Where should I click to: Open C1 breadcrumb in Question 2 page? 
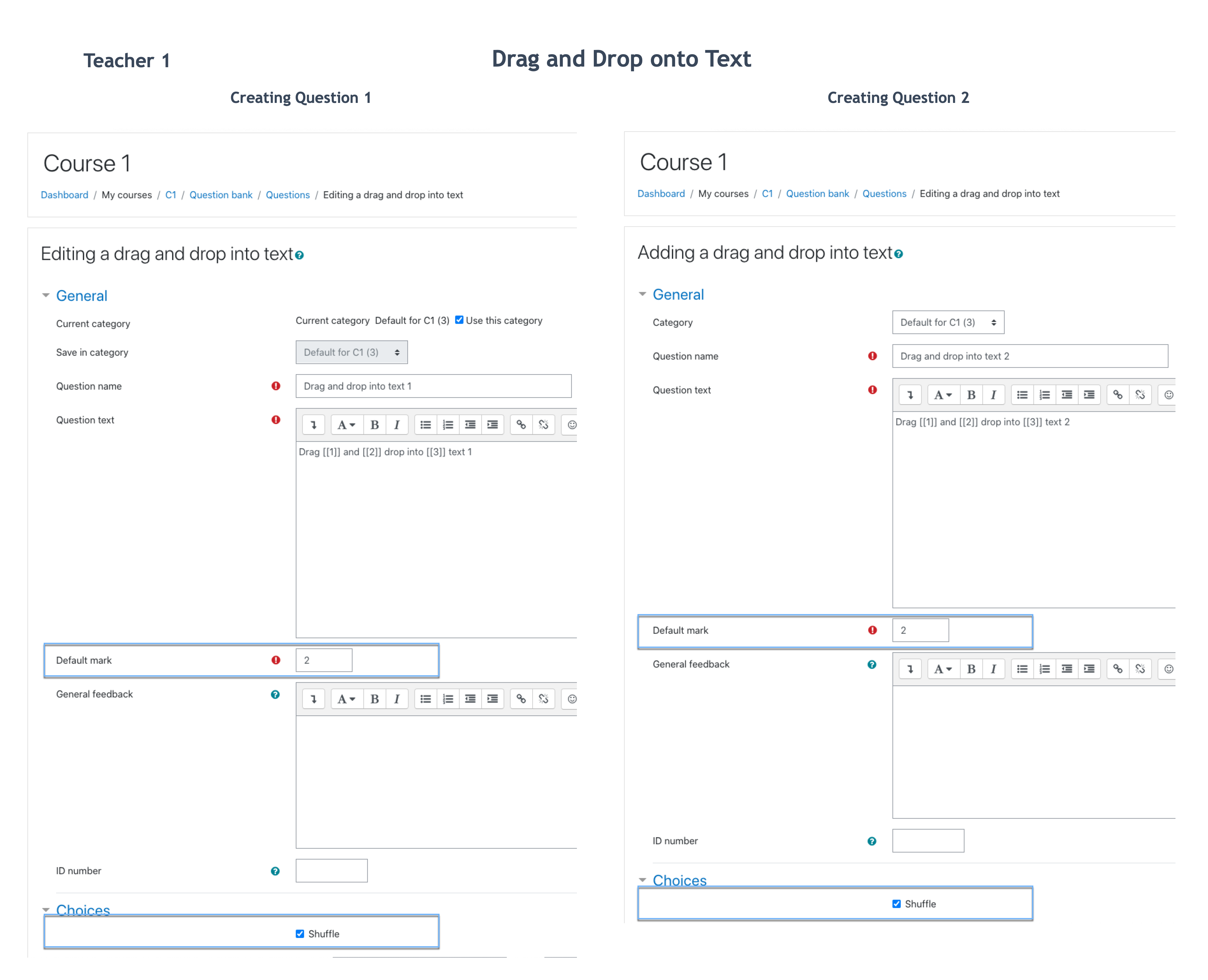point(768,194)
